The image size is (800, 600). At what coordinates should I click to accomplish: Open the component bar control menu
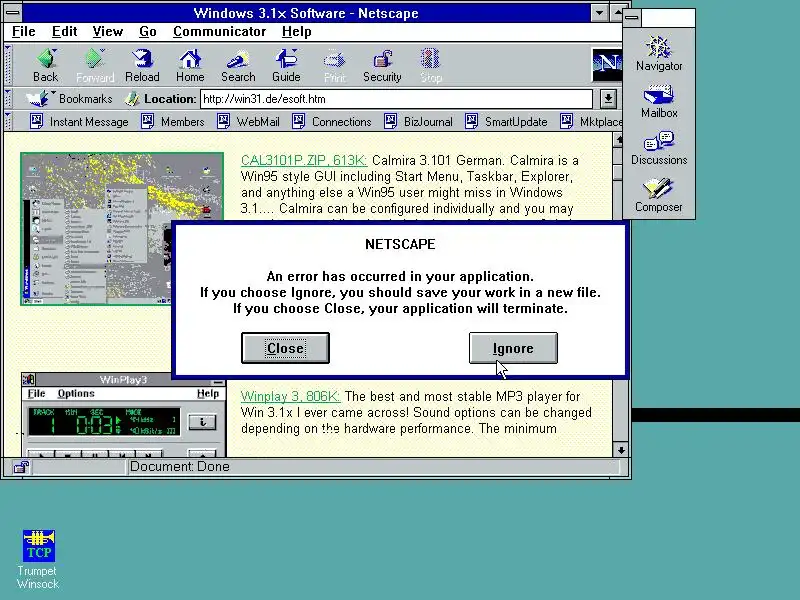[632, 18]
